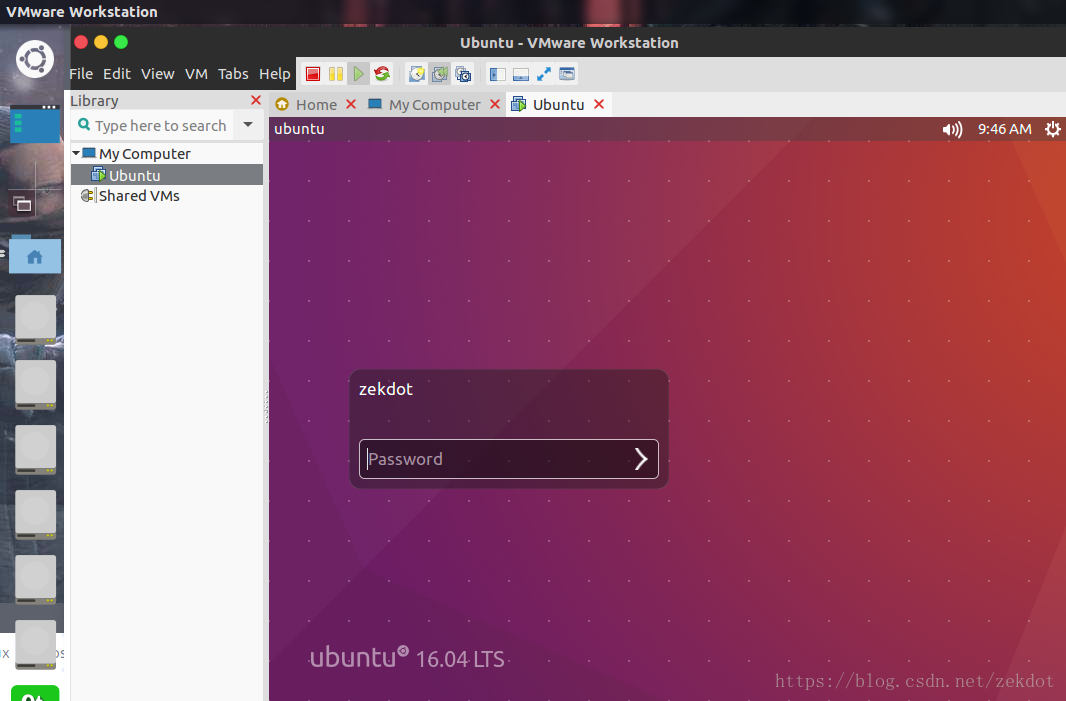Open the guest session power gear menu

coord(1052,129)
